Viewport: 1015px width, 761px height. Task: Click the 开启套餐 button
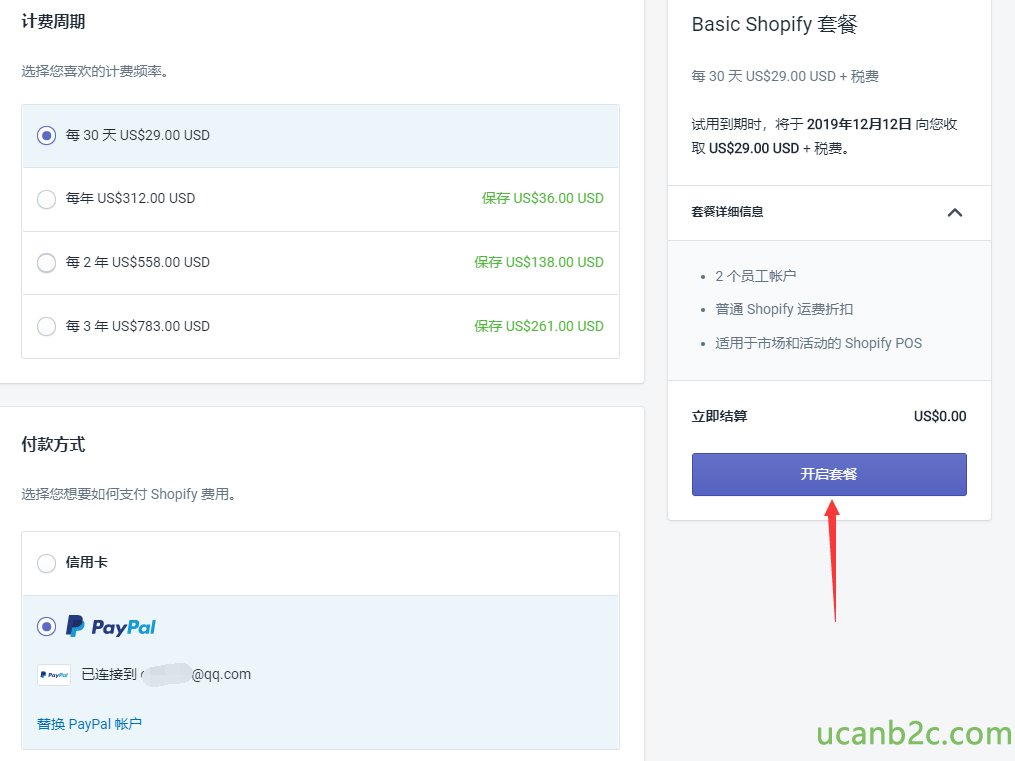(829, 474)
